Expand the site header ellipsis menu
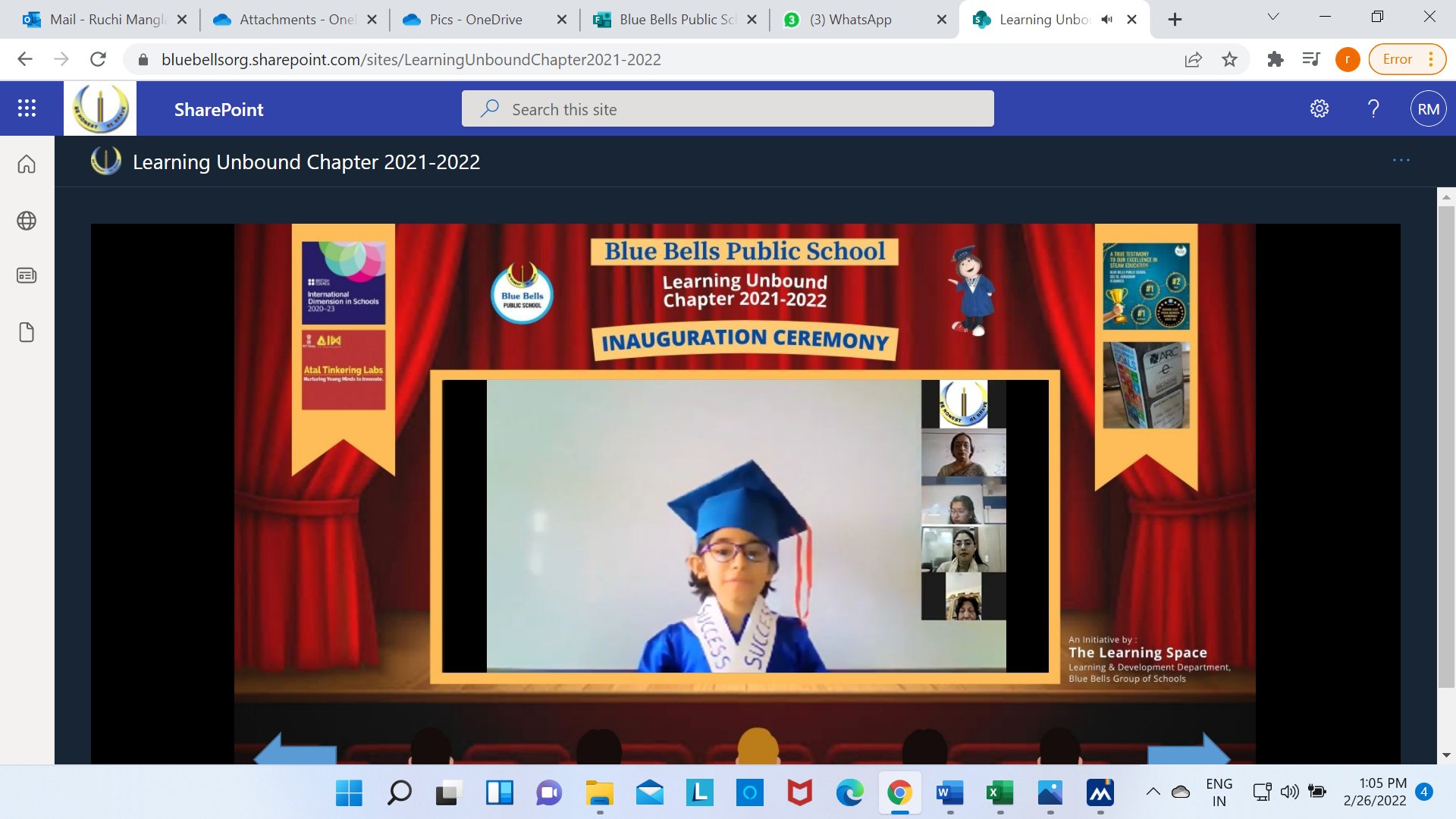The image size is (1456, 819). (1401, 160)
